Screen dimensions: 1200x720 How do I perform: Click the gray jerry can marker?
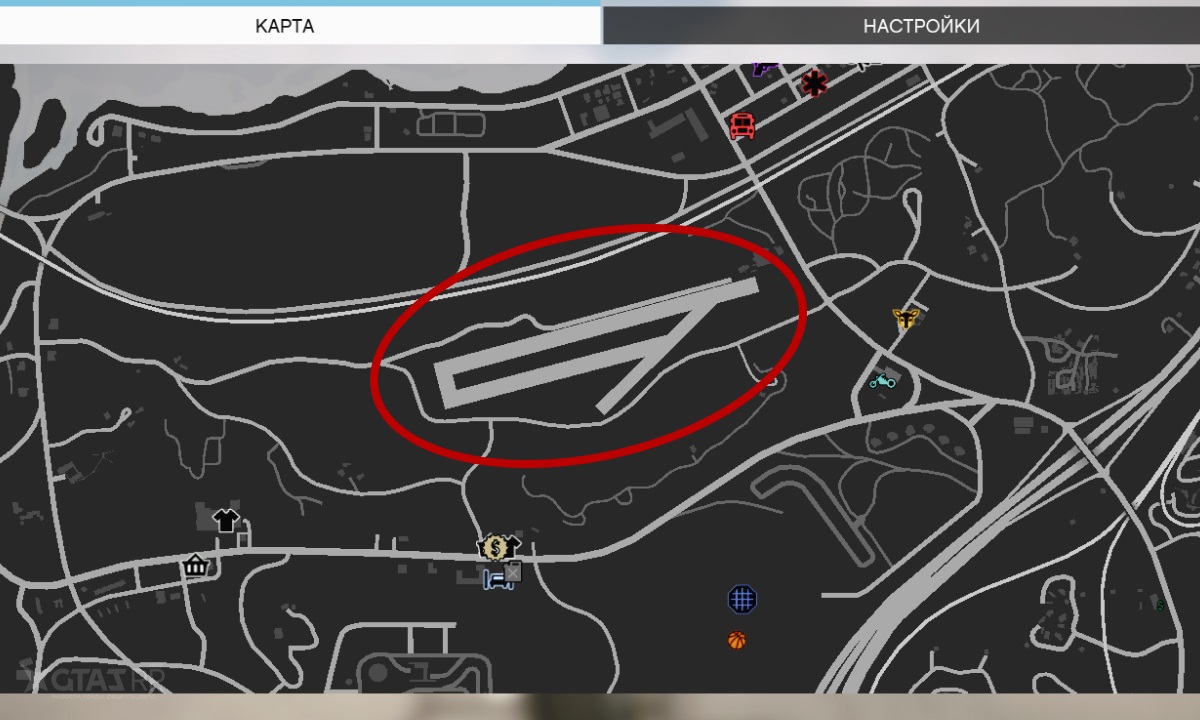512,572
